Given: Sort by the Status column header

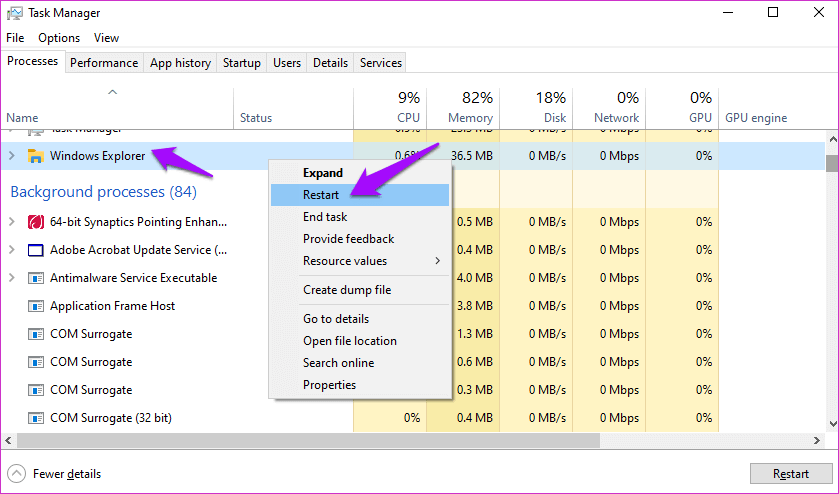Looking at the screenshot, I should (x=293, y=108).
